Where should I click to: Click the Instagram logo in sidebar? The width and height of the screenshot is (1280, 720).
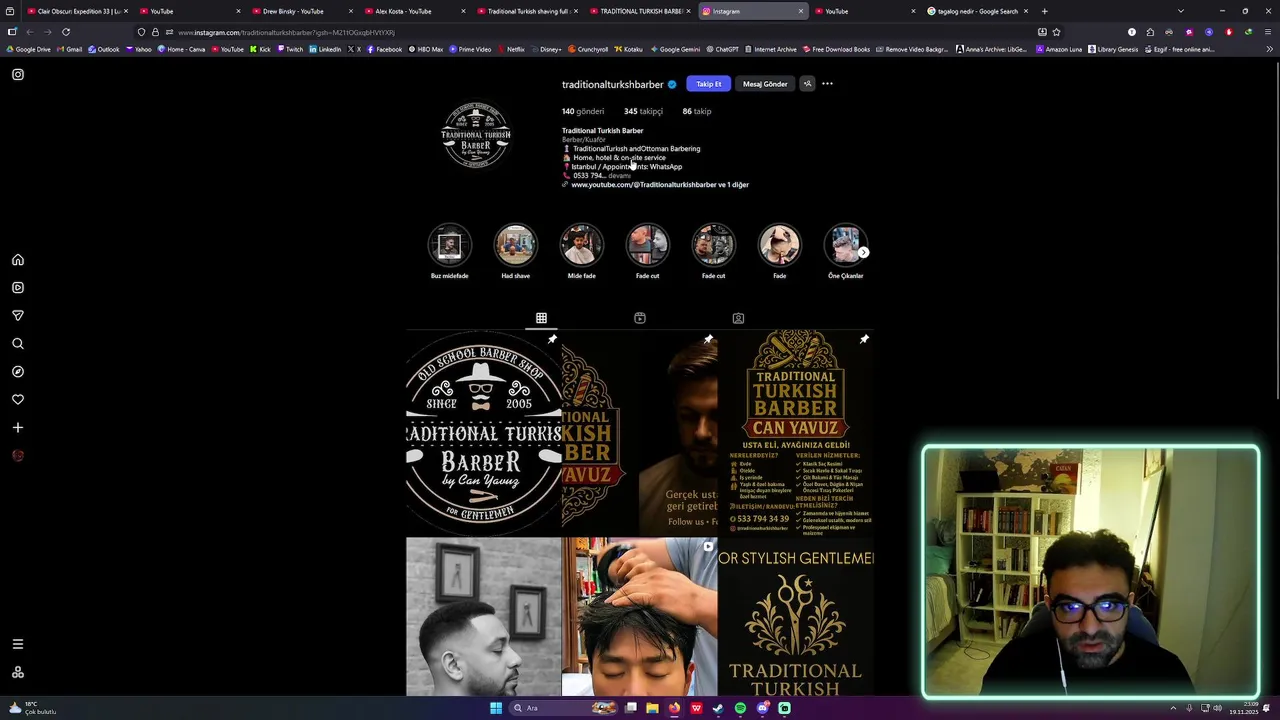(x=18, y=74)
